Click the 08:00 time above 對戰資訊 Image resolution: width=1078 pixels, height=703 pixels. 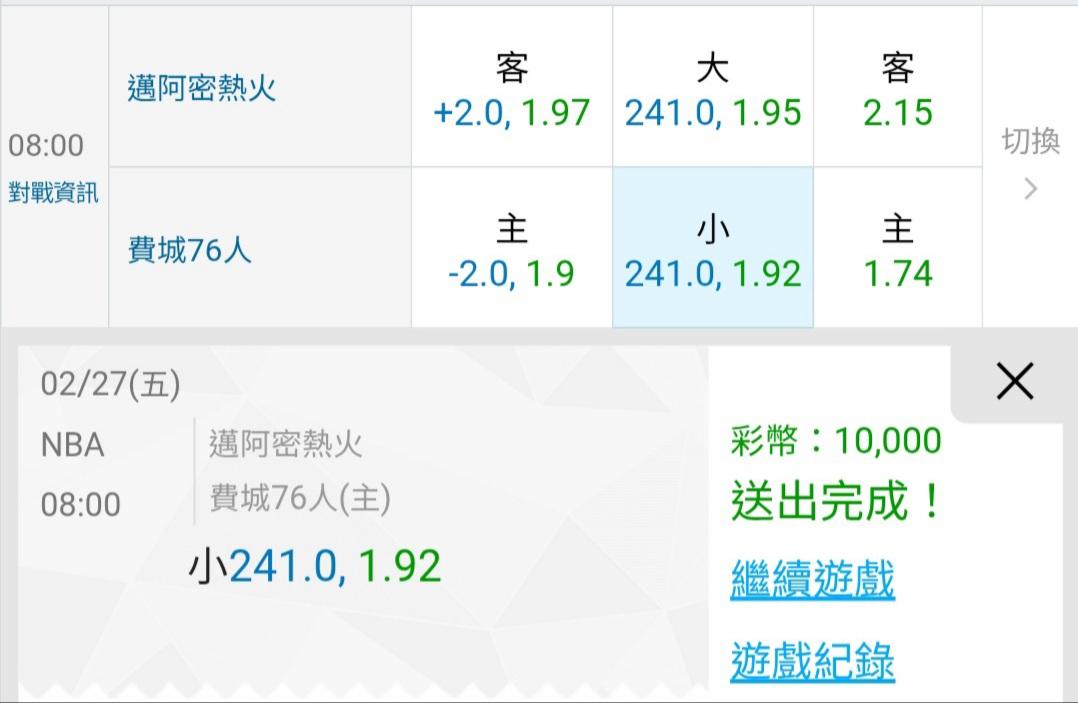[46, 146]
